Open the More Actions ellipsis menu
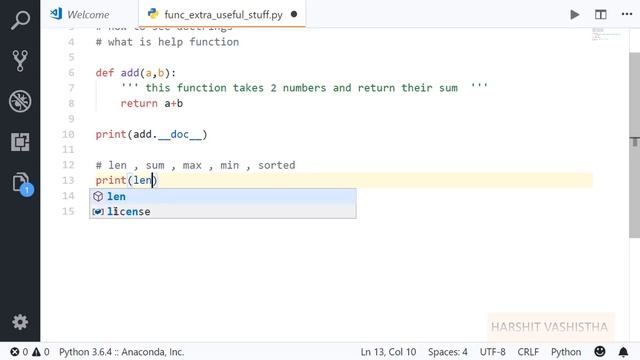The image size is (640, 360). coord(627,14)
